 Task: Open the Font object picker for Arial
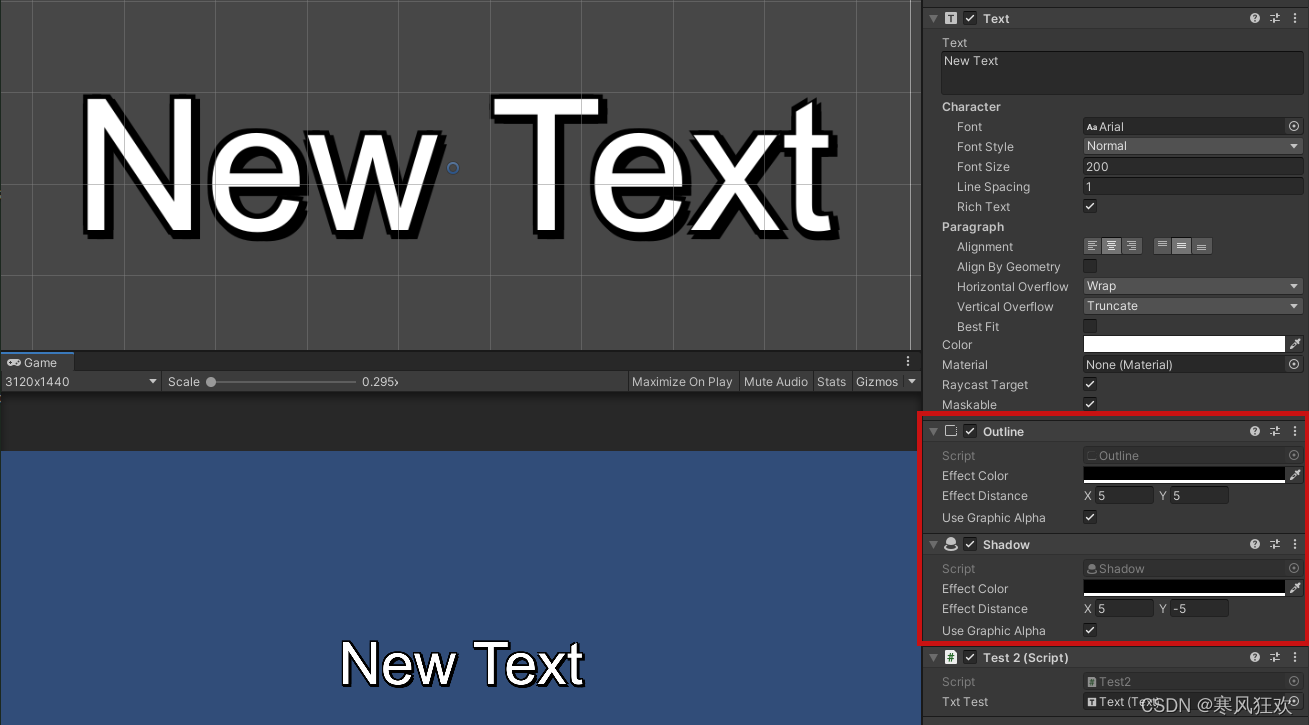(1294, 126)
